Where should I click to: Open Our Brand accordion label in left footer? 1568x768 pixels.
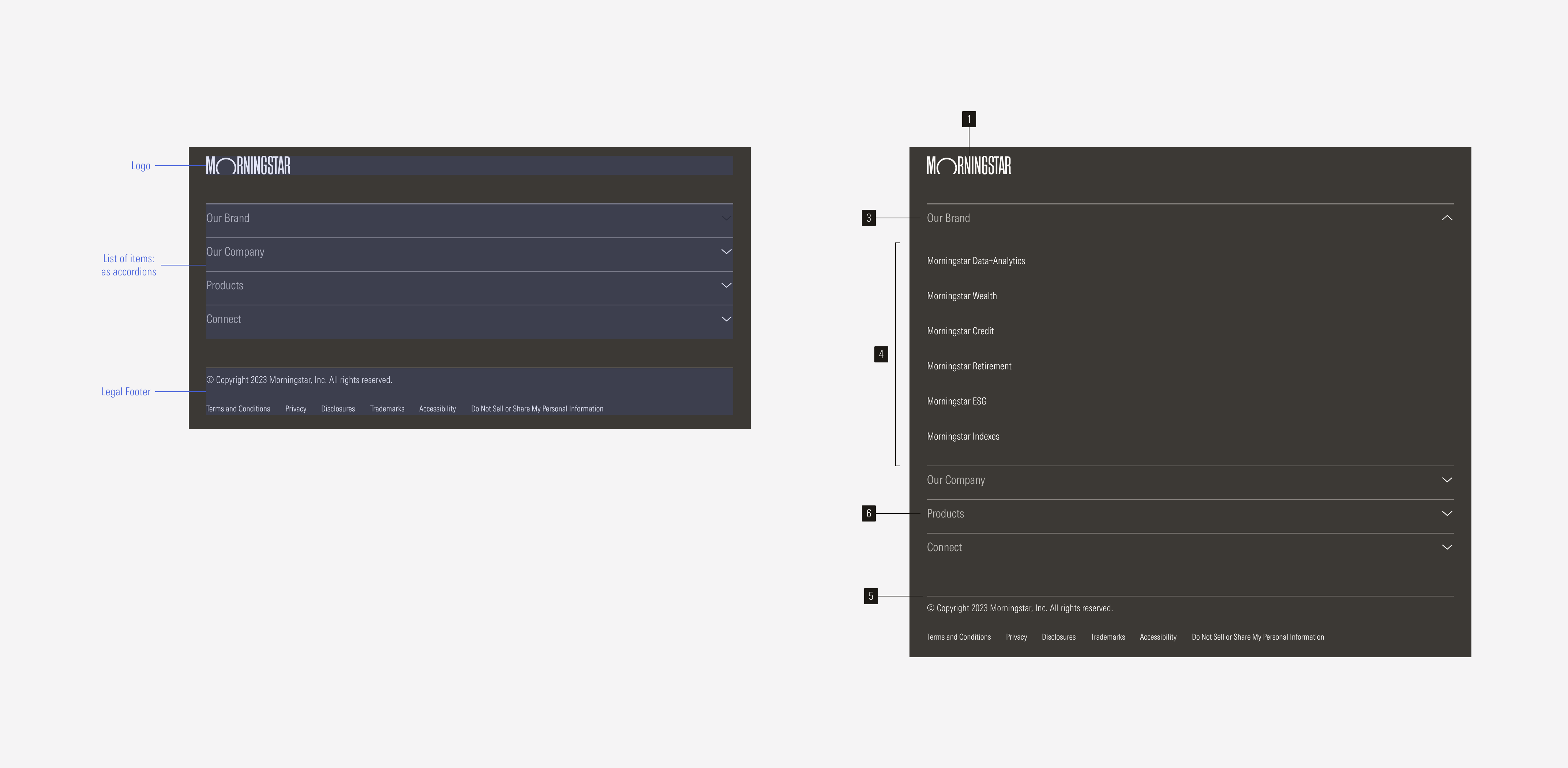tap(228, 218)
